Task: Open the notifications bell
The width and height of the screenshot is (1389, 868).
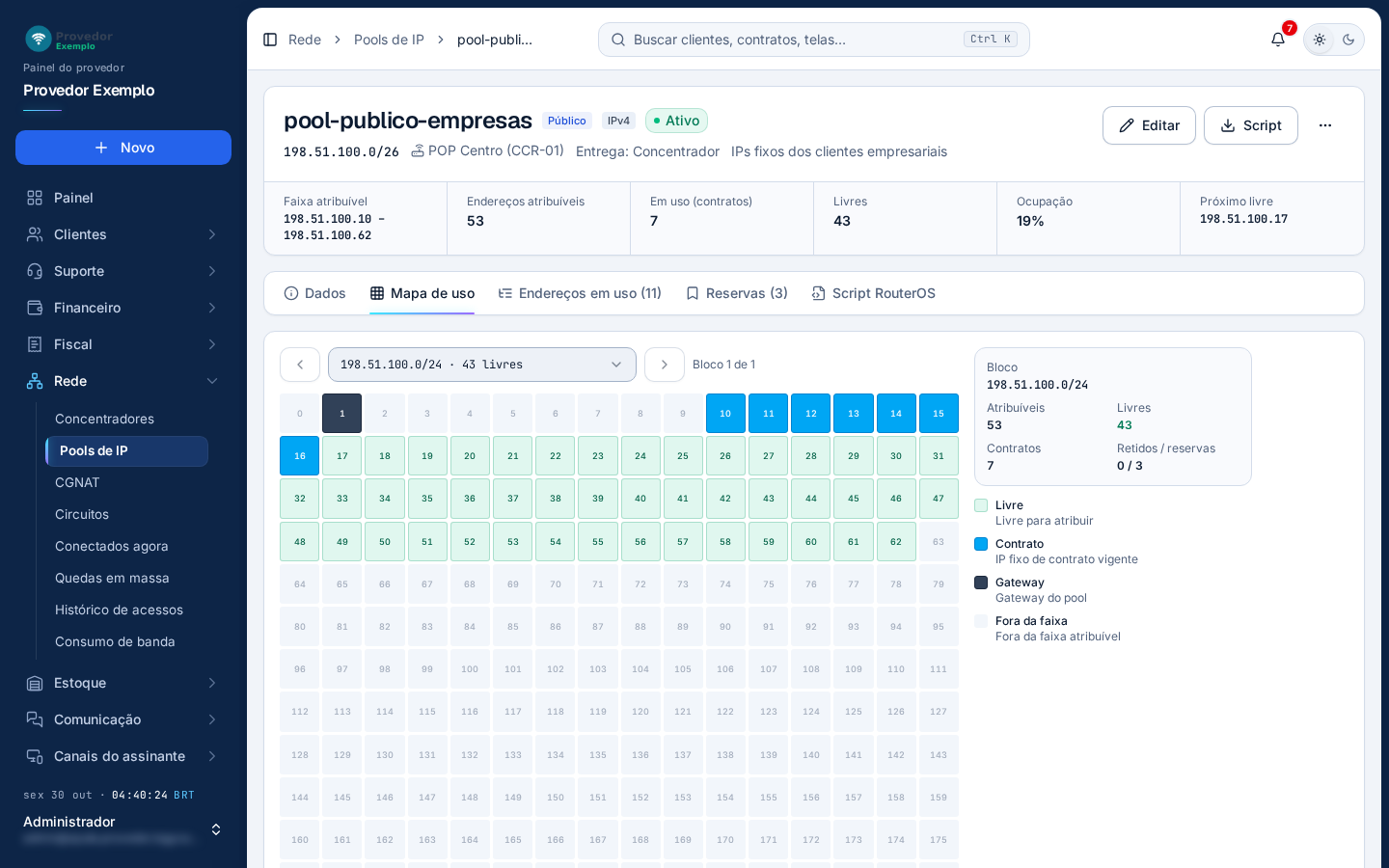Action: (1278, 40)
